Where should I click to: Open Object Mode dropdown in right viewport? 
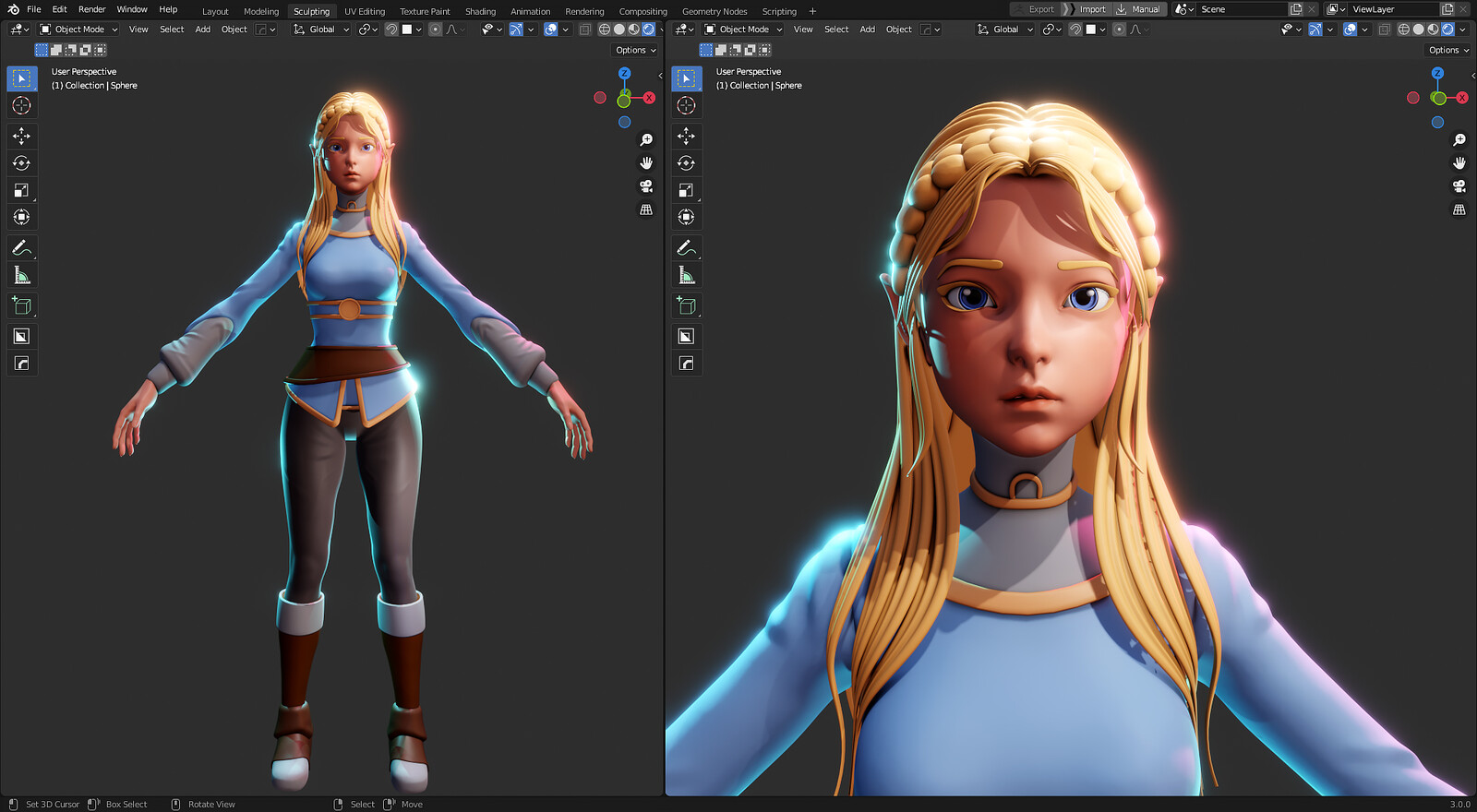743,30
